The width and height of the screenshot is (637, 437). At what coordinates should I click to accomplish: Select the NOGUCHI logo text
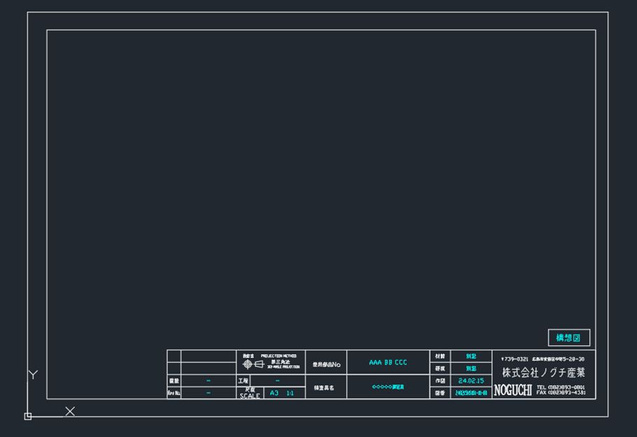[513, 390]
